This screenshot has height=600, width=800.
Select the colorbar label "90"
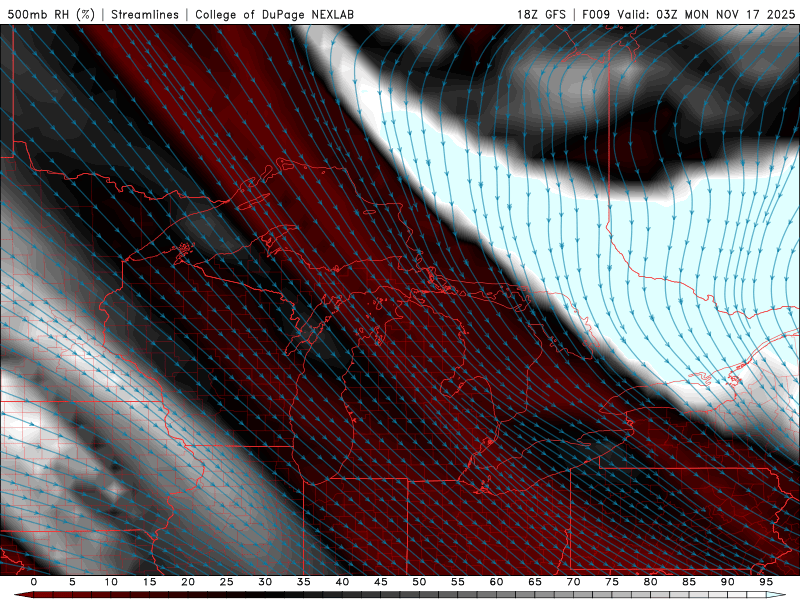pos(728,582)
